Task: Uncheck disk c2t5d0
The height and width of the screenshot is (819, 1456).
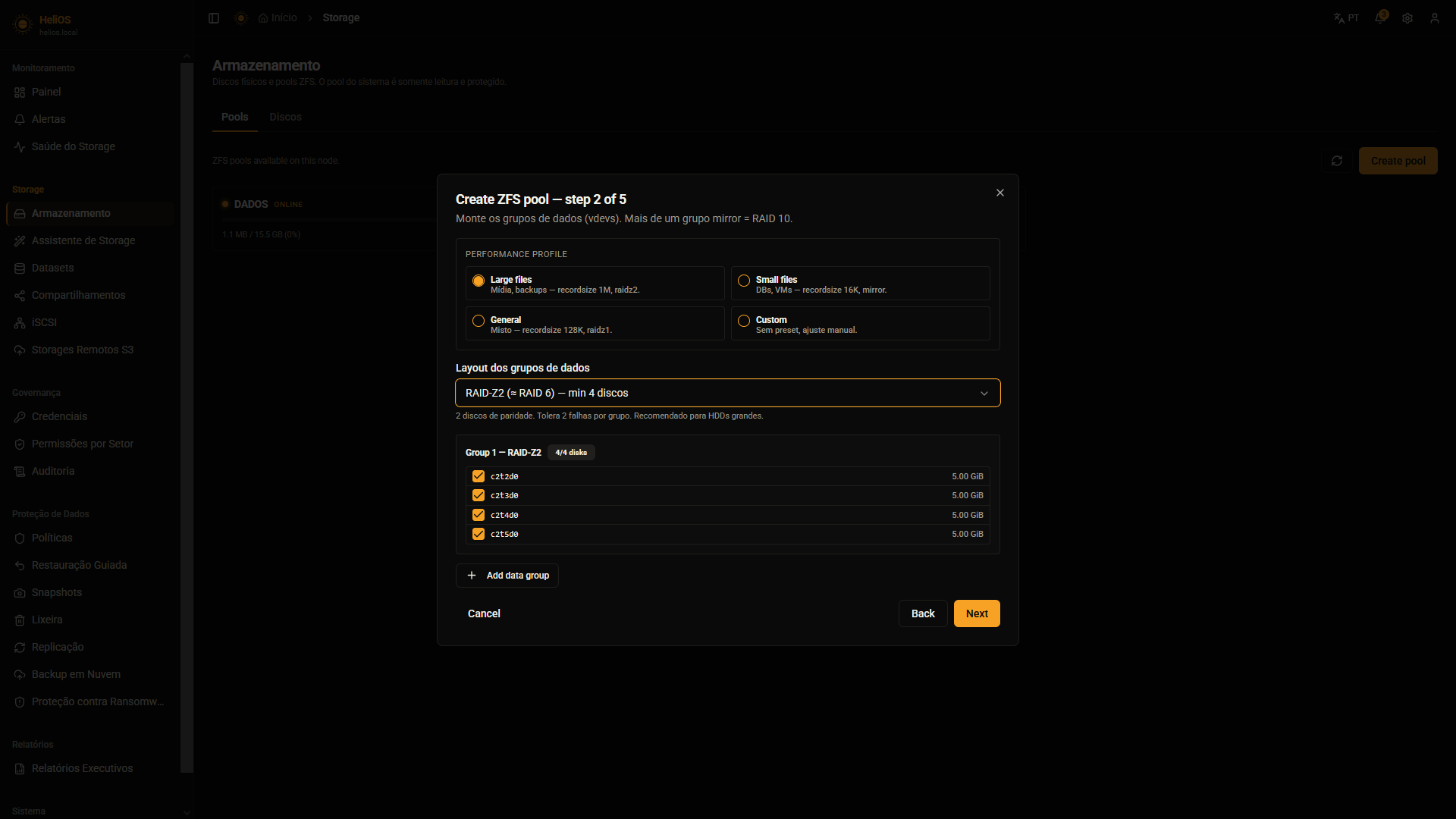Action: pos(479,534)
